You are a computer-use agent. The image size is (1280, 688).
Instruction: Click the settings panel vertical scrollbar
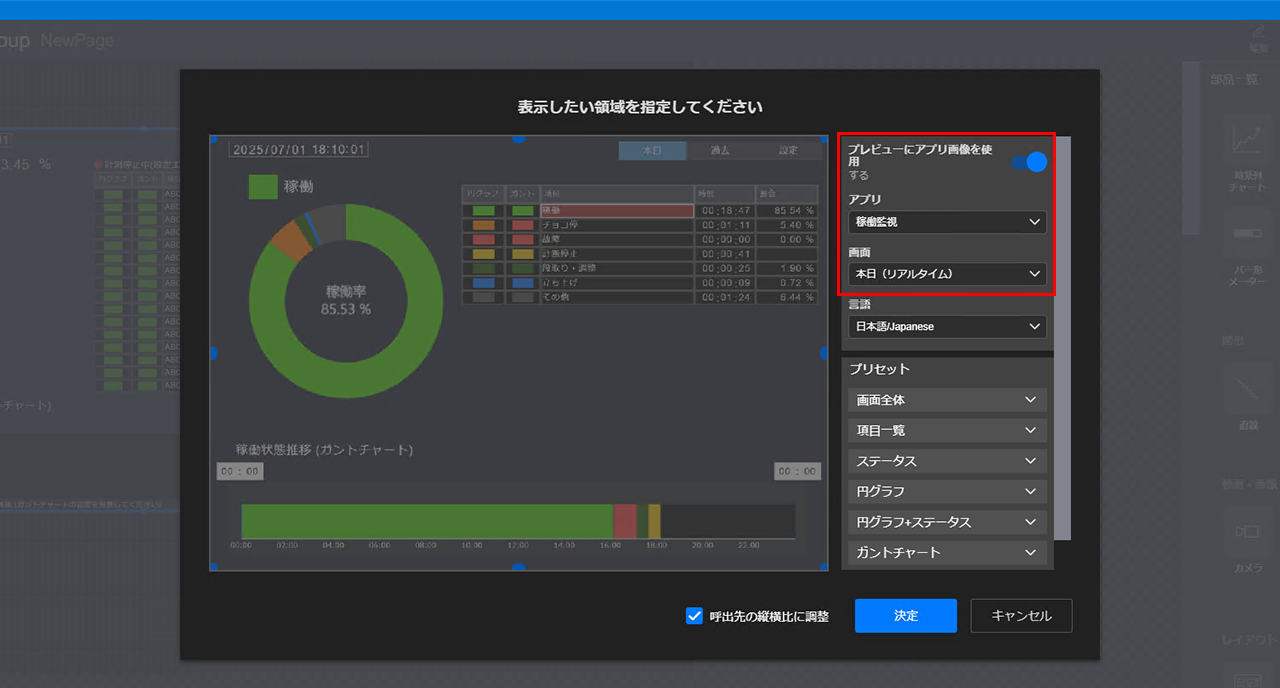tap(1062, 338)
